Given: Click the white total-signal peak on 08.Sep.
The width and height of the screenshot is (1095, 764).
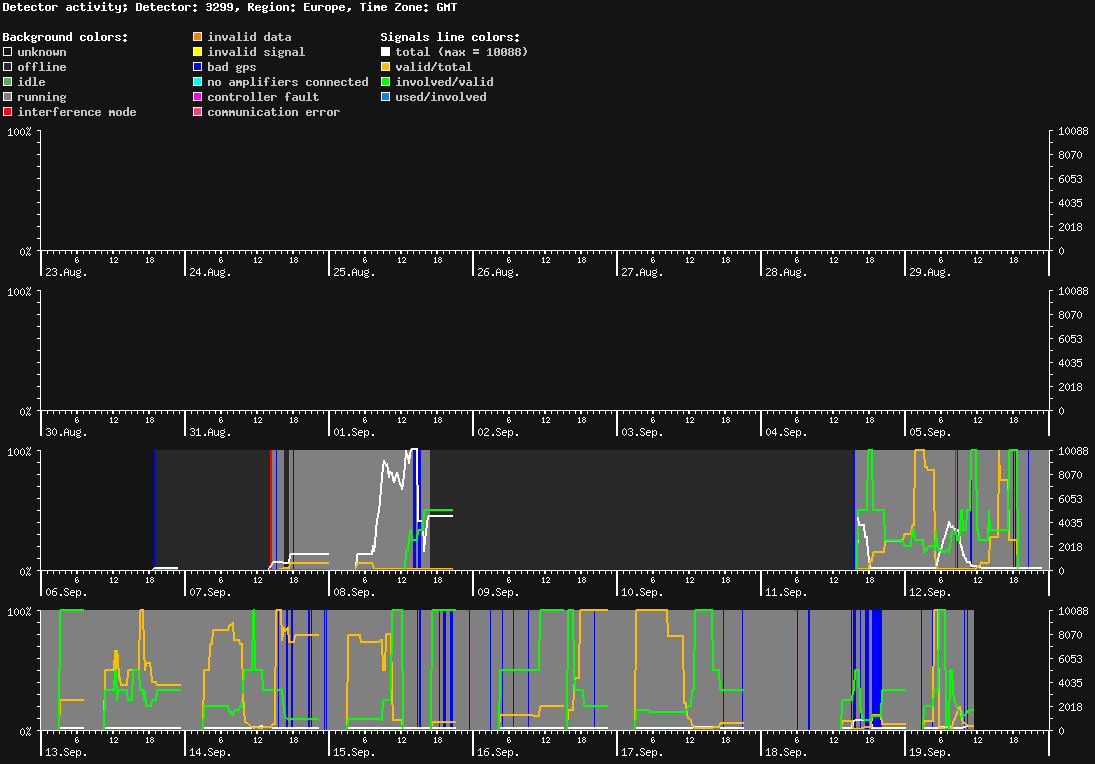Looking at the screenshot, I should coord(413,450).
